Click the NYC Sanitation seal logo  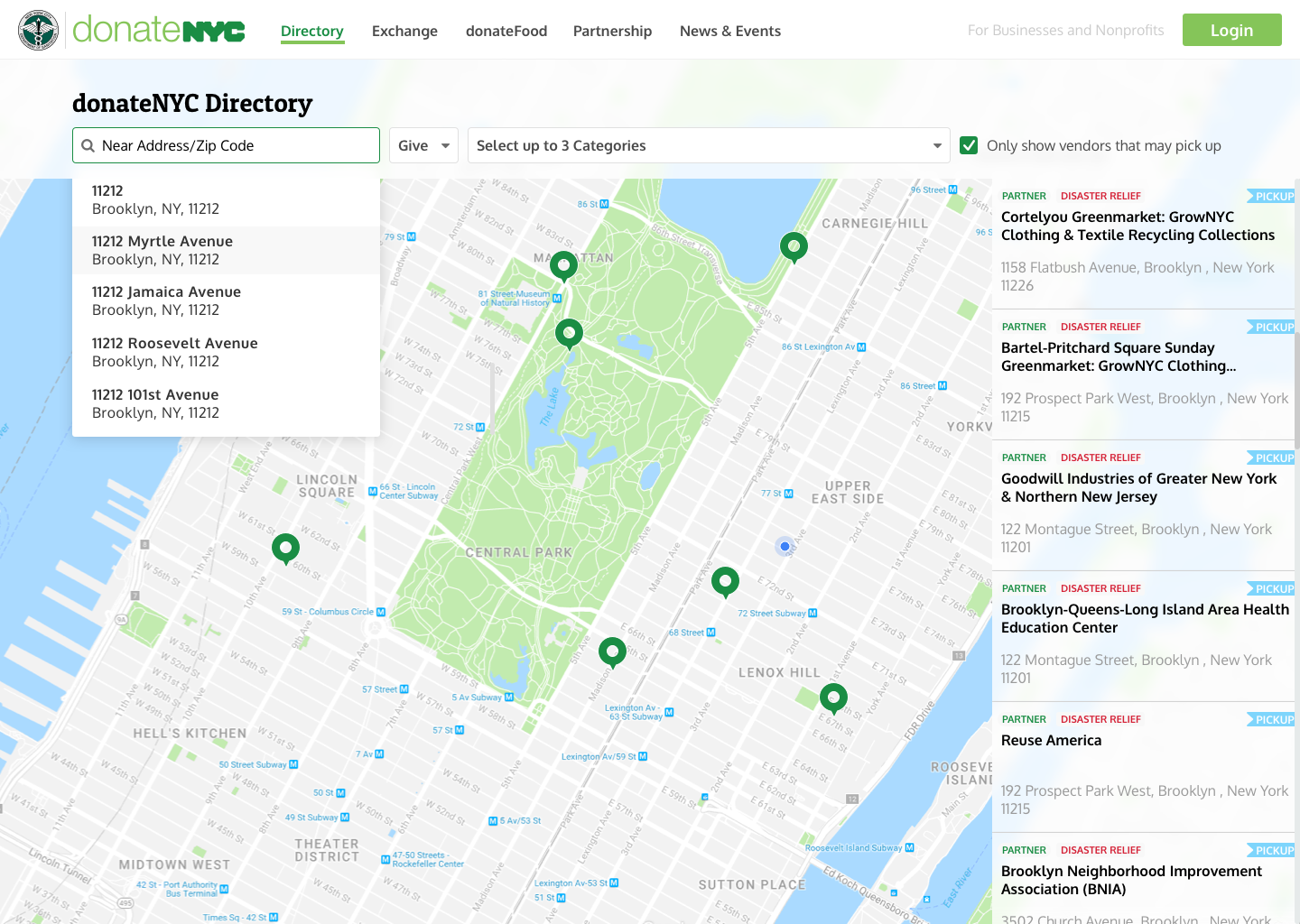point(38,30)
